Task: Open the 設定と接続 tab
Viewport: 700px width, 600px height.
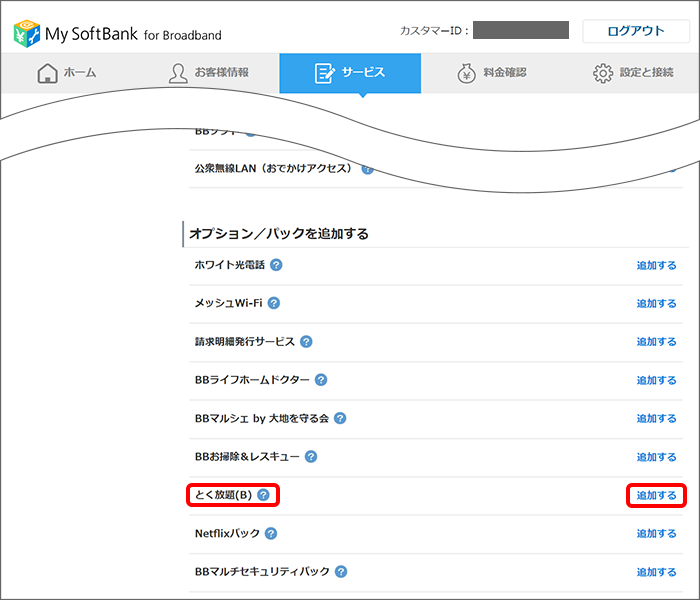Action: coord(633,73)
